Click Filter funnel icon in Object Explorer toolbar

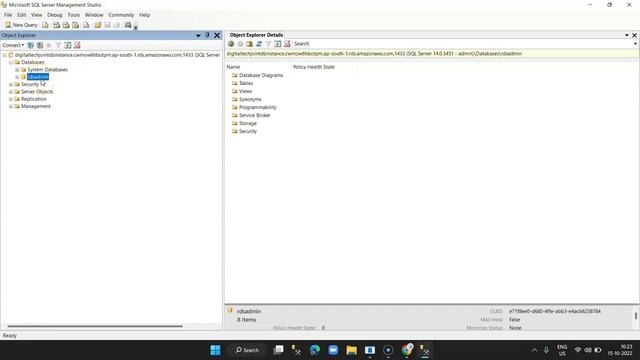coord(58,45)
